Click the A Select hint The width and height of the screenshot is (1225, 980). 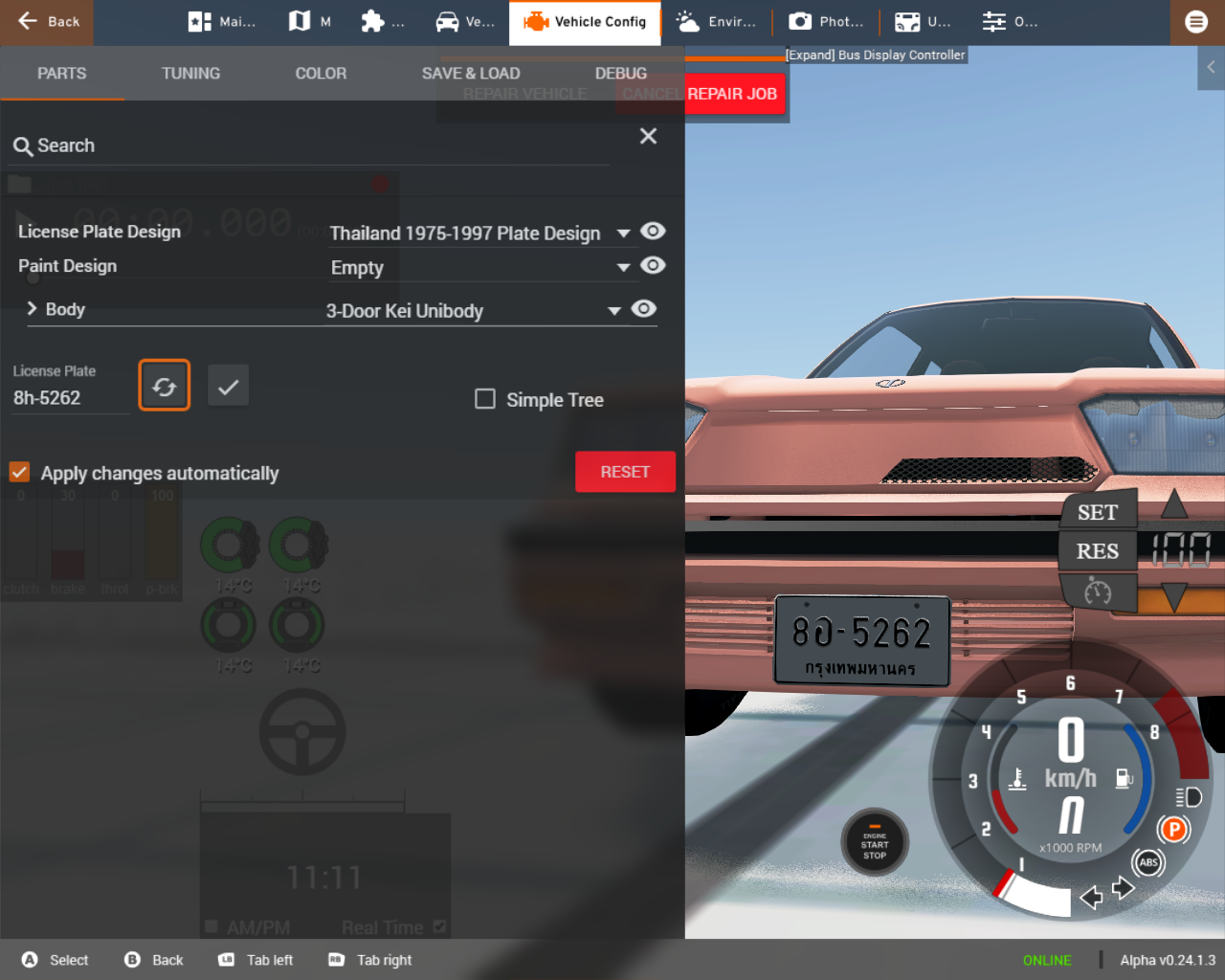[55, 960]
